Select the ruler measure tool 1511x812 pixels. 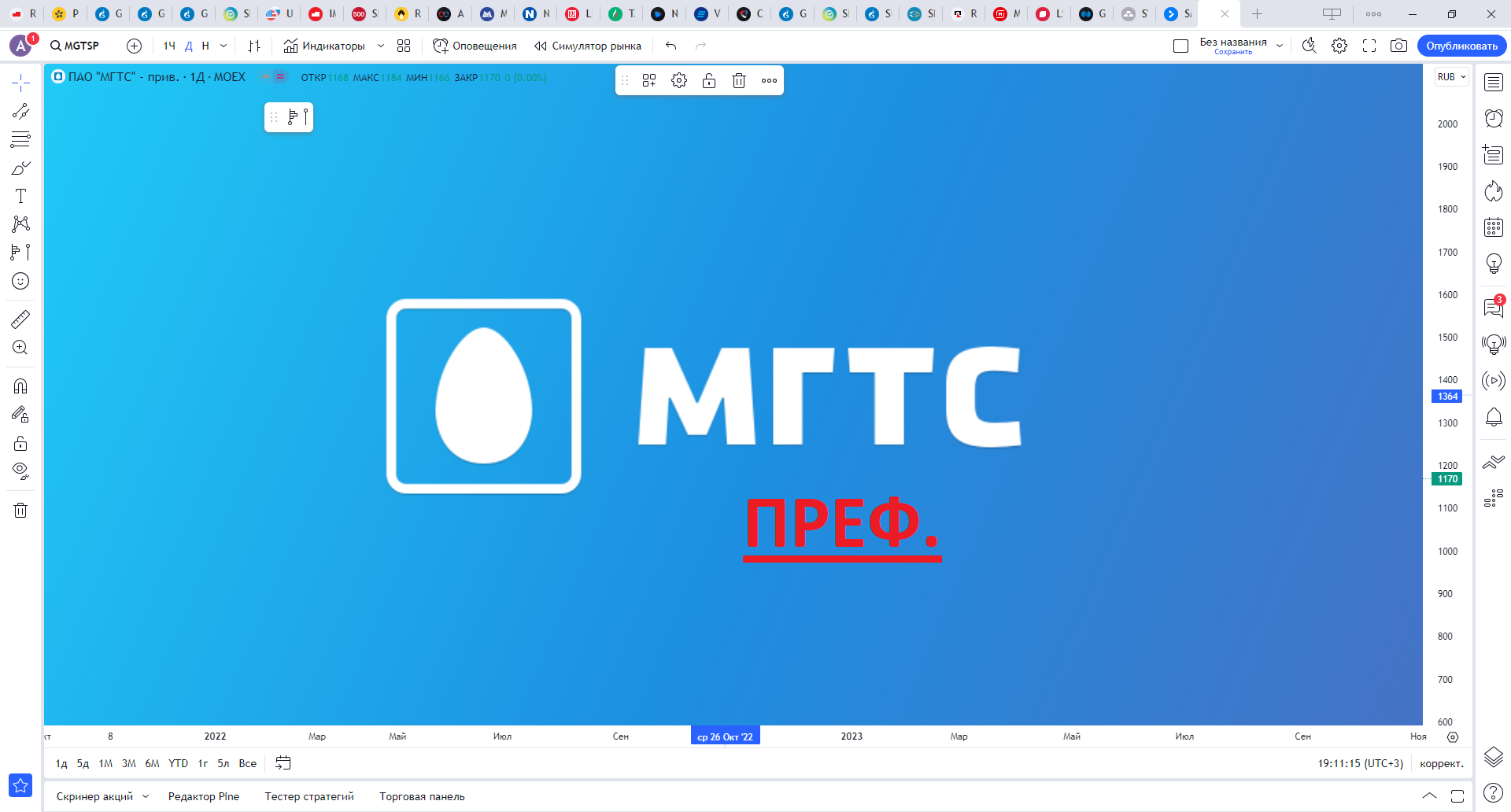pyautogui.click(x=20, y=319)
